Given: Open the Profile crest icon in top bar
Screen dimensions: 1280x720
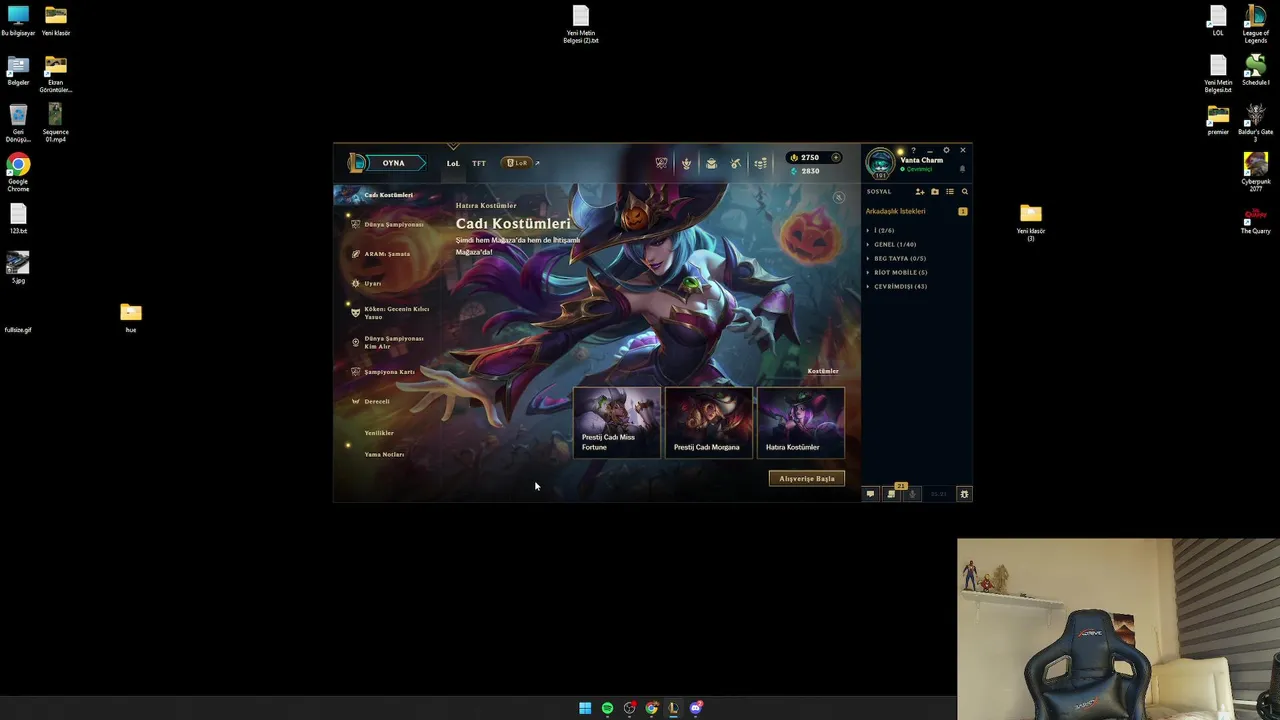Looking at the screenshot, I should tap(686, 163).
